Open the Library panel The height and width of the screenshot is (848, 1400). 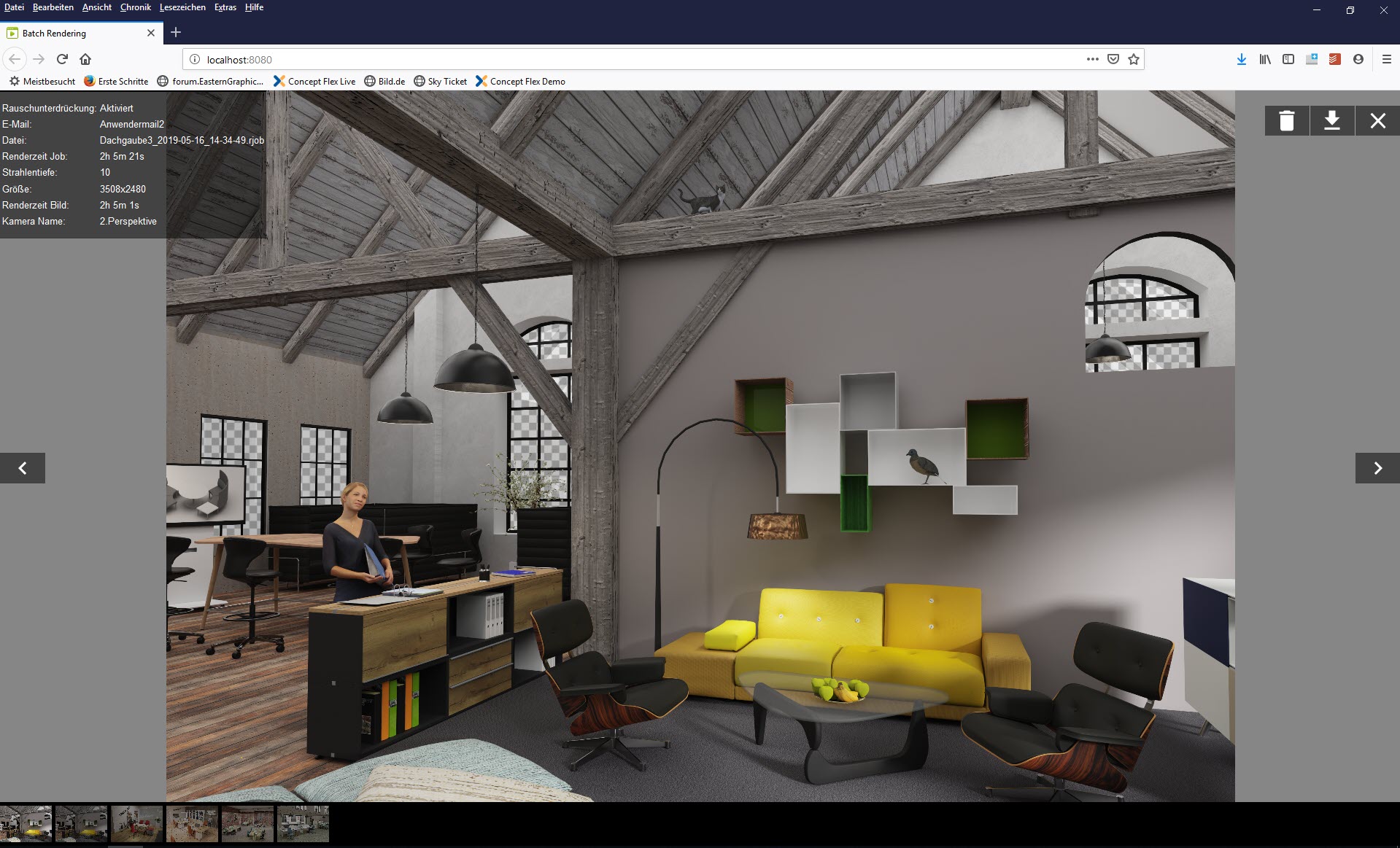tap(1265, 59)
